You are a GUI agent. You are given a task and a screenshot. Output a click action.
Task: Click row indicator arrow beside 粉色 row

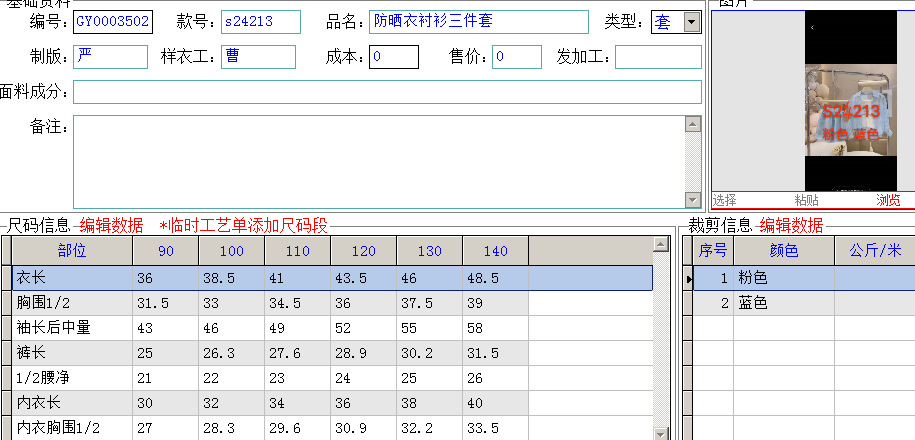689,279
